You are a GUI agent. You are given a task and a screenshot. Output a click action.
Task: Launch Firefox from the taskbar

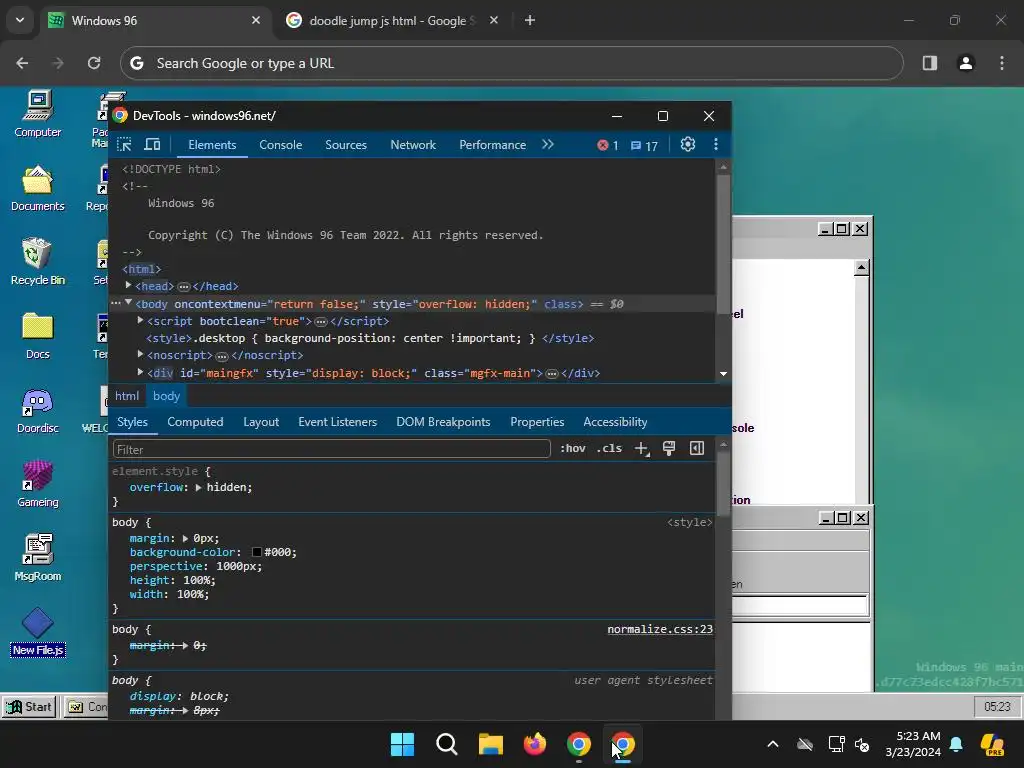pyautogui.click(x=535, y=744)
